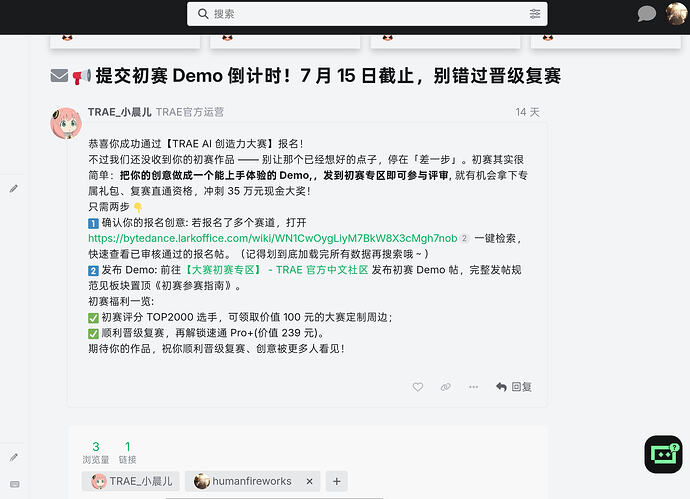Show more post actions via ellipsis
Viewport: 690px width, 499px height.
click(x=473, y=387)
